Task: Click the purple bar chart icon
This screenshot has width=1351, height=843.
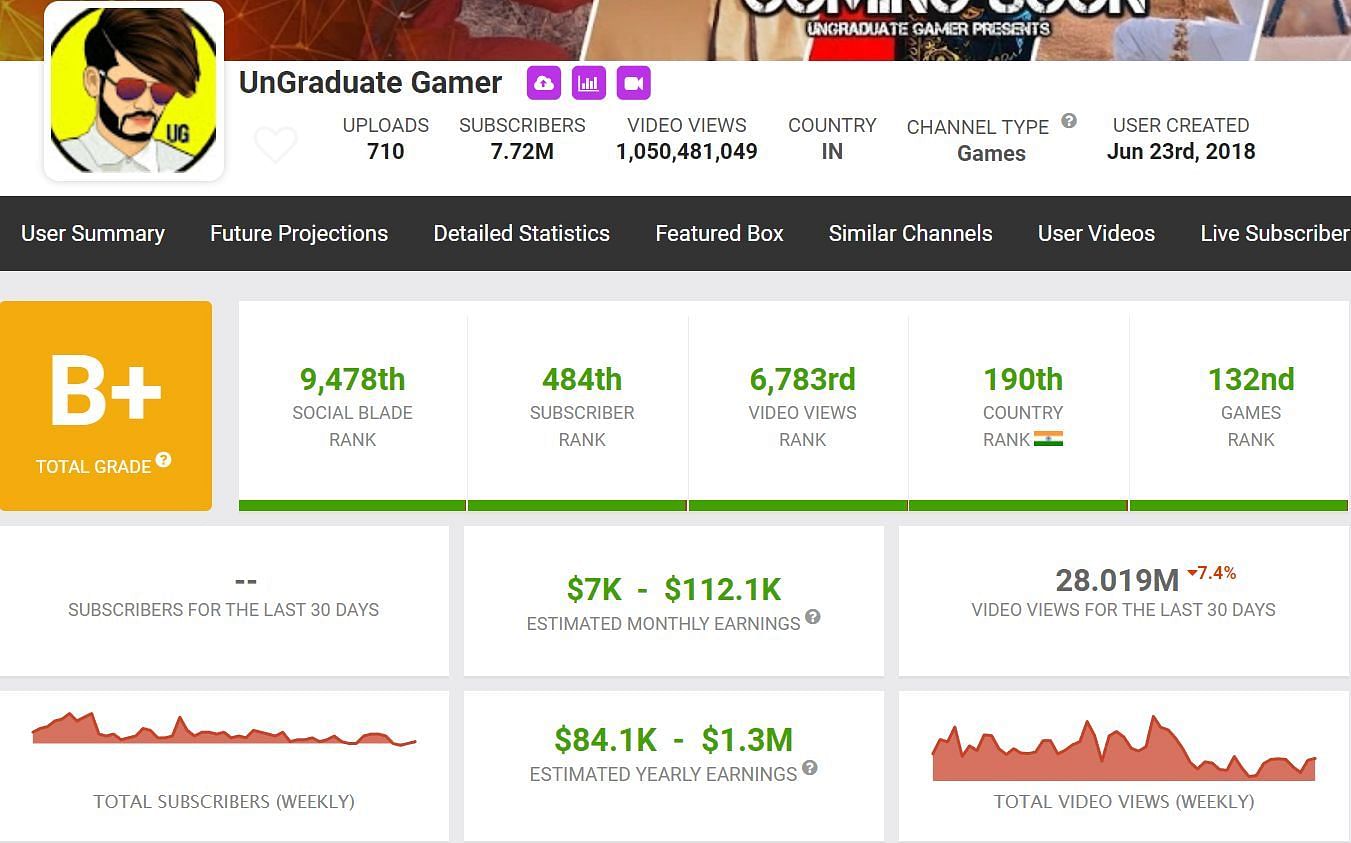Action: 589,83
